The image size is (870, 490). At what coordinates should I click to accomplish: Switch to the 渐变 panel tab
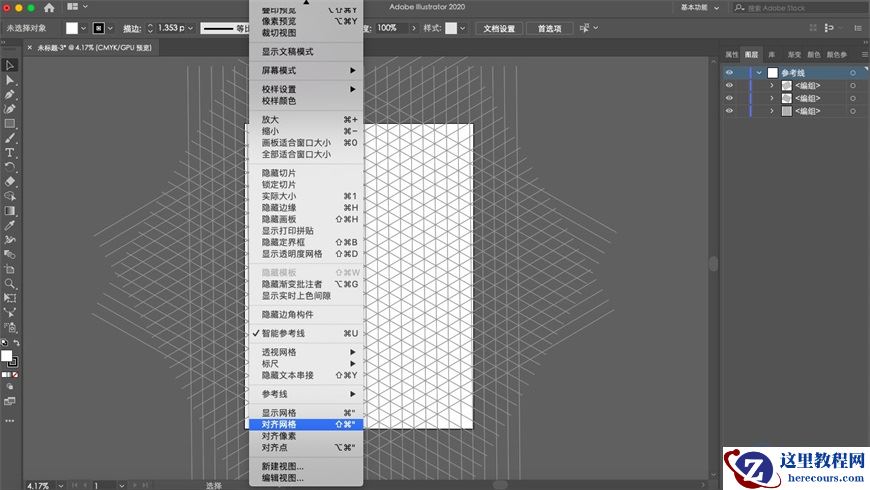[794, 54]
